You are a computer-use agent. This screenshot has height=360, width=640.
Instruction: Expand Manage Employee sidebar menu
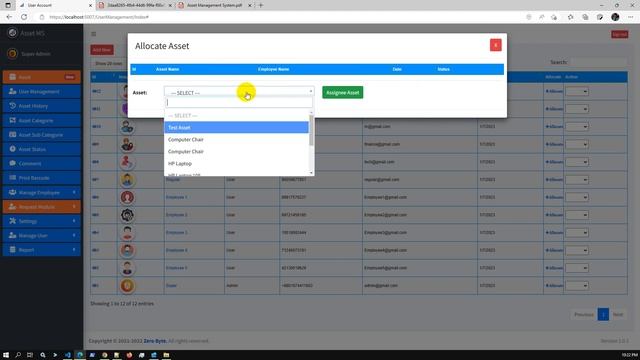tap(42, 192)
